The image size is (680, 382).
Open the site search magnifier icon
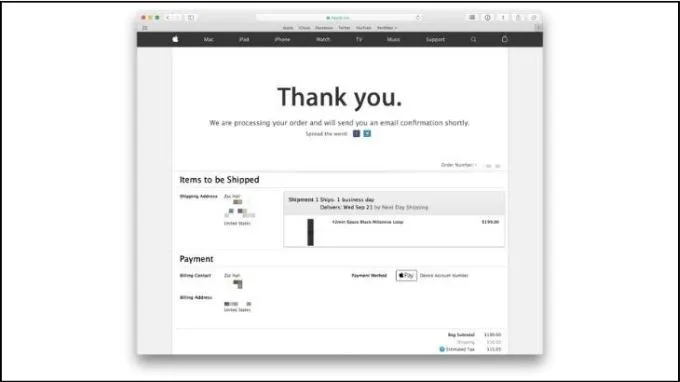(x=473, y=39)
